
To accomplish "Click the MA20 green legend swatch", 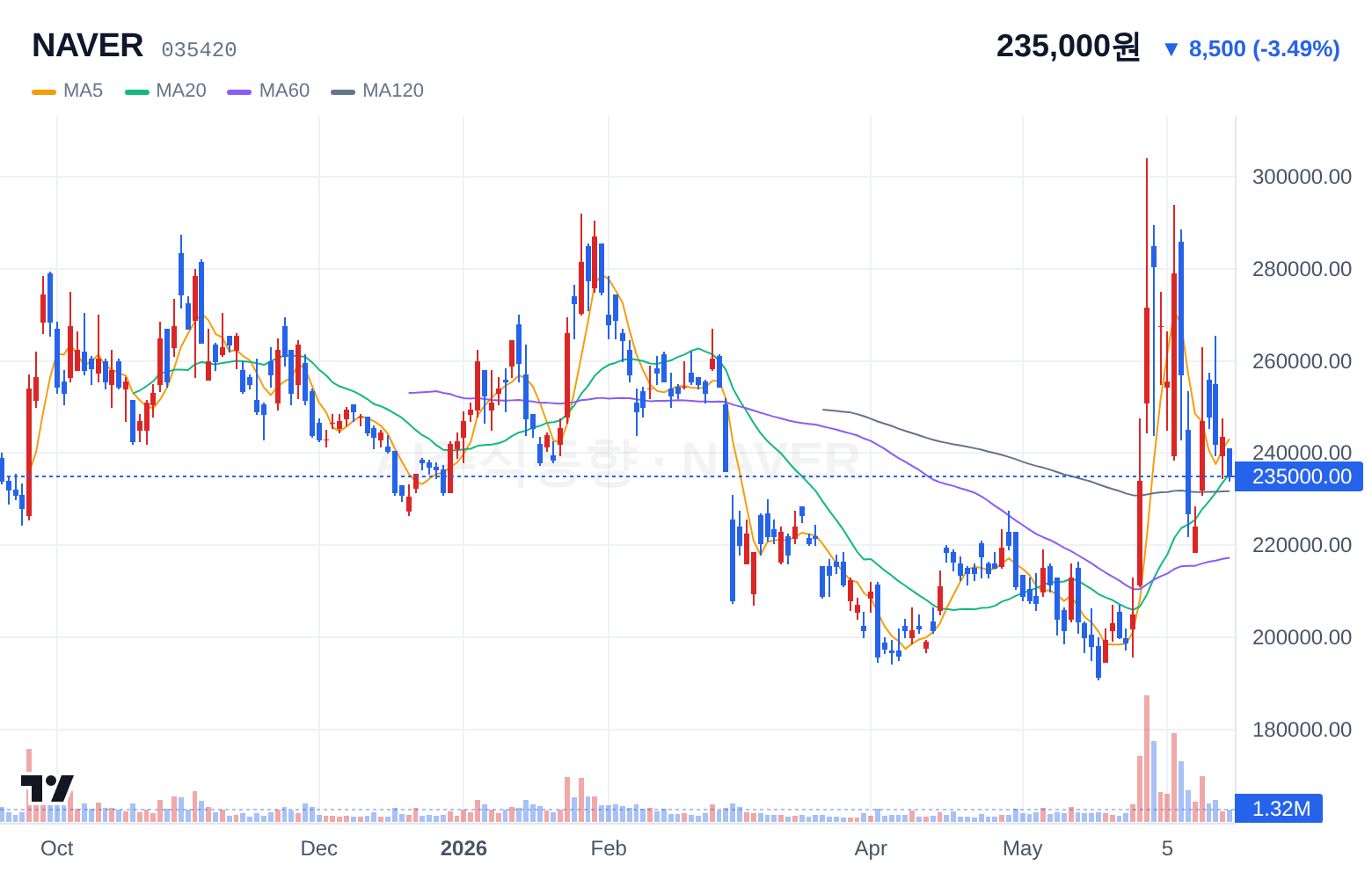I will pyautogui.click(x=137, y=91).
